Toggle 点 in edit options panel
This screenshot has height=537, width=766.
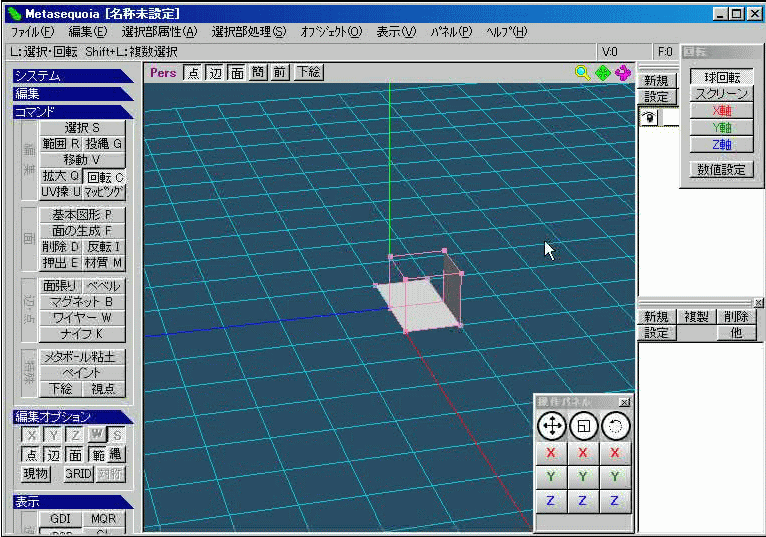point(31,455)
